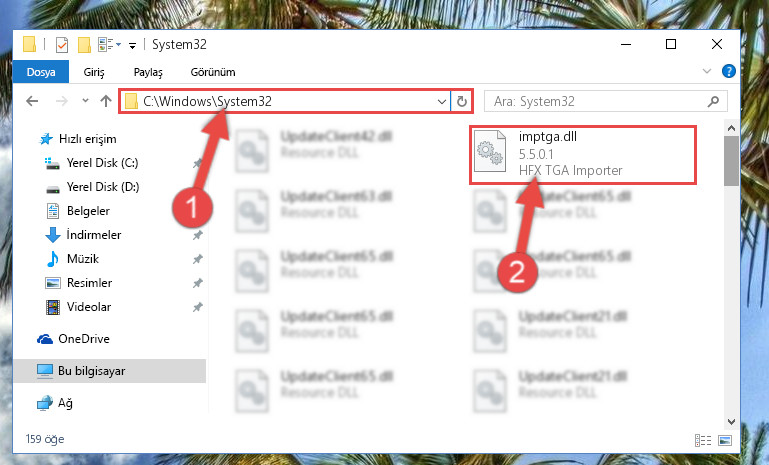Image resolution: width=769 pixels, height=465 pixels.
Task: Open the Dosya menu tab
Action: [41, 72]
